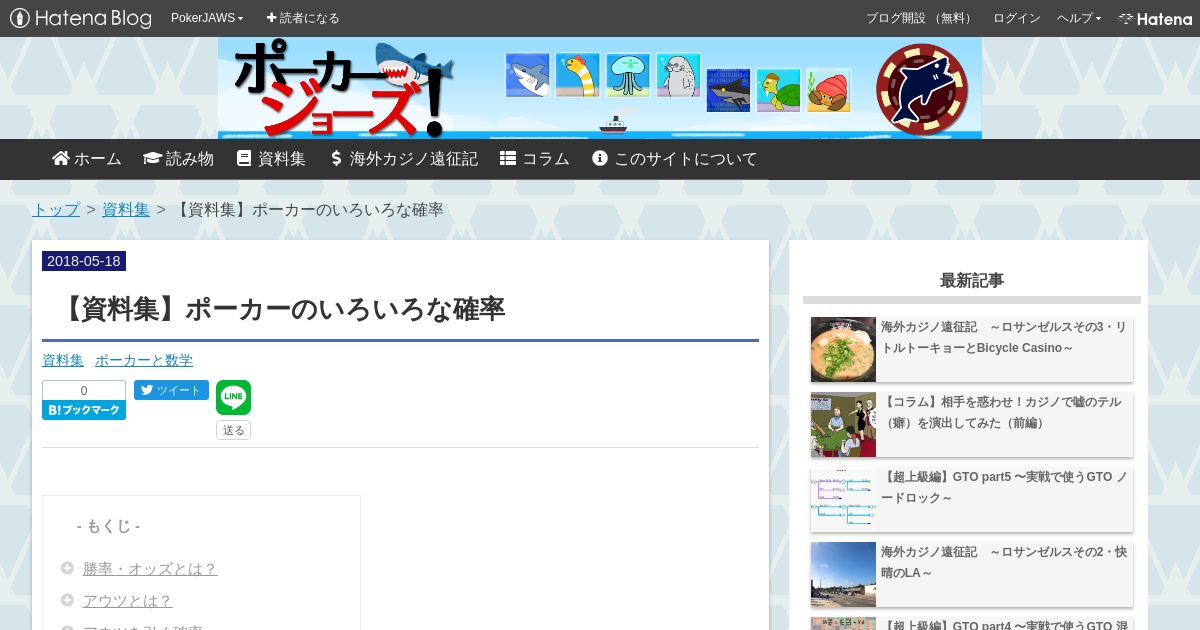Click the 送る button below LINE icon

(x=233, y=430)
